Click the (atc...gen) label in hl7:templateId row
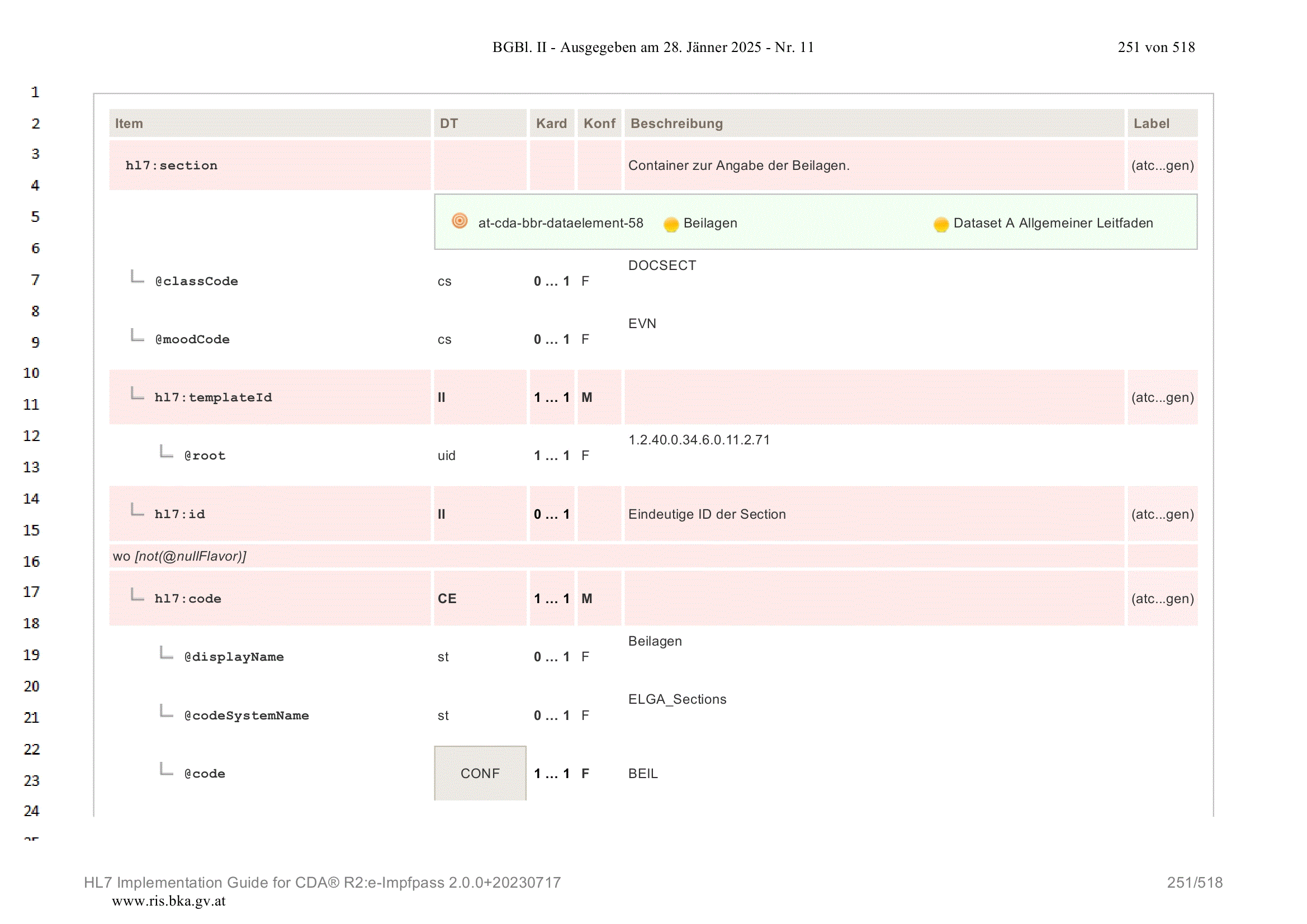The width and height of the screenshot is (1307, 924). coord(1162,397)
